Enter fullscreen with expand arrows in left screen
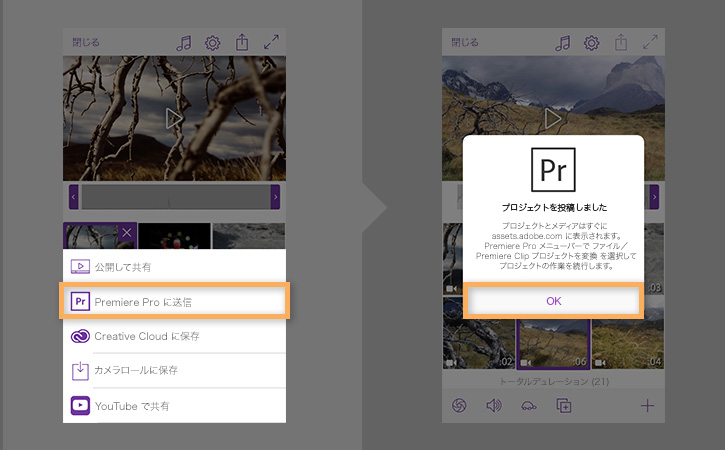 point(271,42)
